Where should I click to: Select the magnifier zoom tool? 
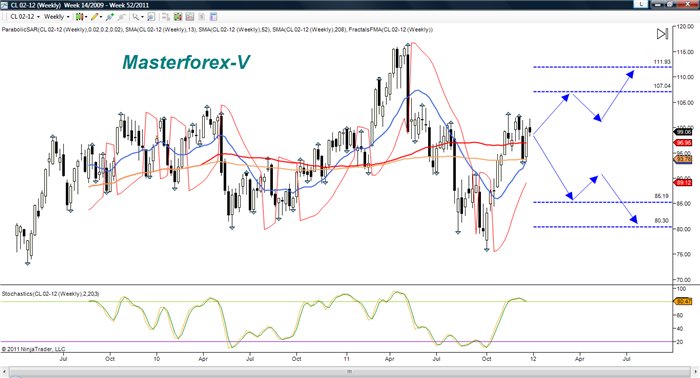135,17
